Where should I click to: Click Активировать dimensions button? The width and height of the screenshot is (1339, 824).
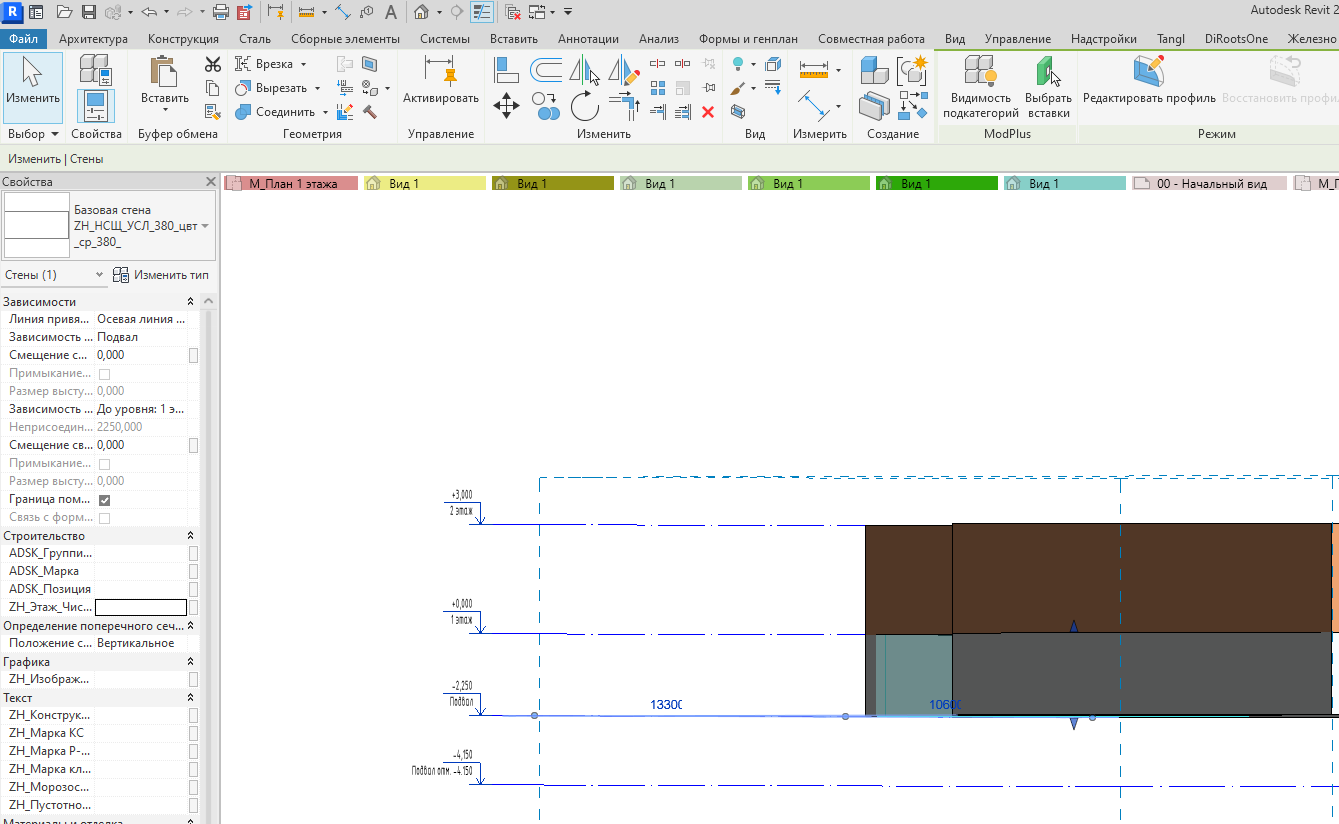pyautogui.click(x=441, y=81)
